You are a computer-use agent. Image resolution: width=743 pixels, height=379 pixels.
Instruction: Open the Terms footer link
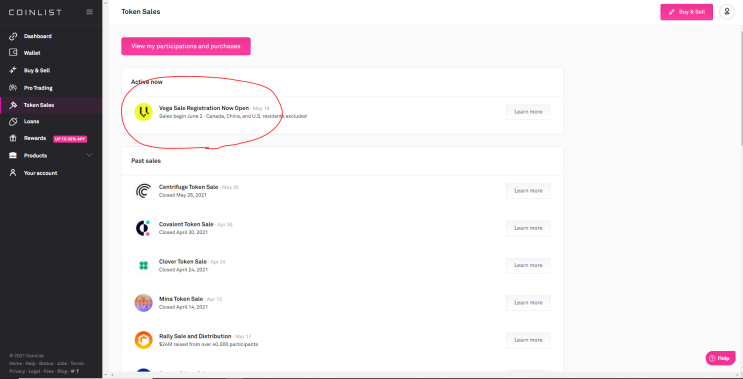(x=77, y=363)
